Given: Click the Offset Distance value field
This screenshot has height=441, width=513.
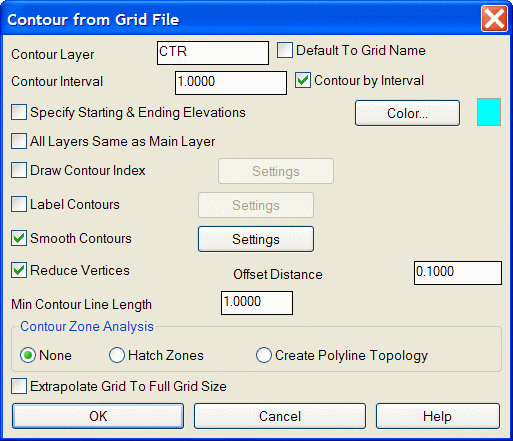Looking at the screenshot, I should pyautogui.click(x=458, y=273).
